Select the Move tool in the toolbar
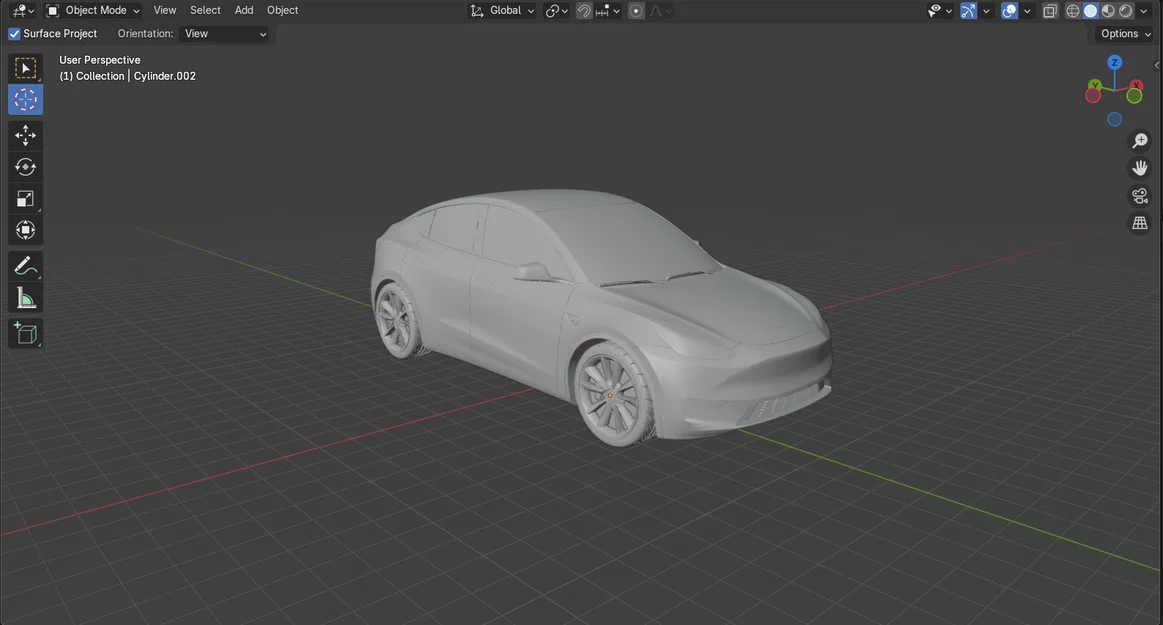 (x=25, y=135)
